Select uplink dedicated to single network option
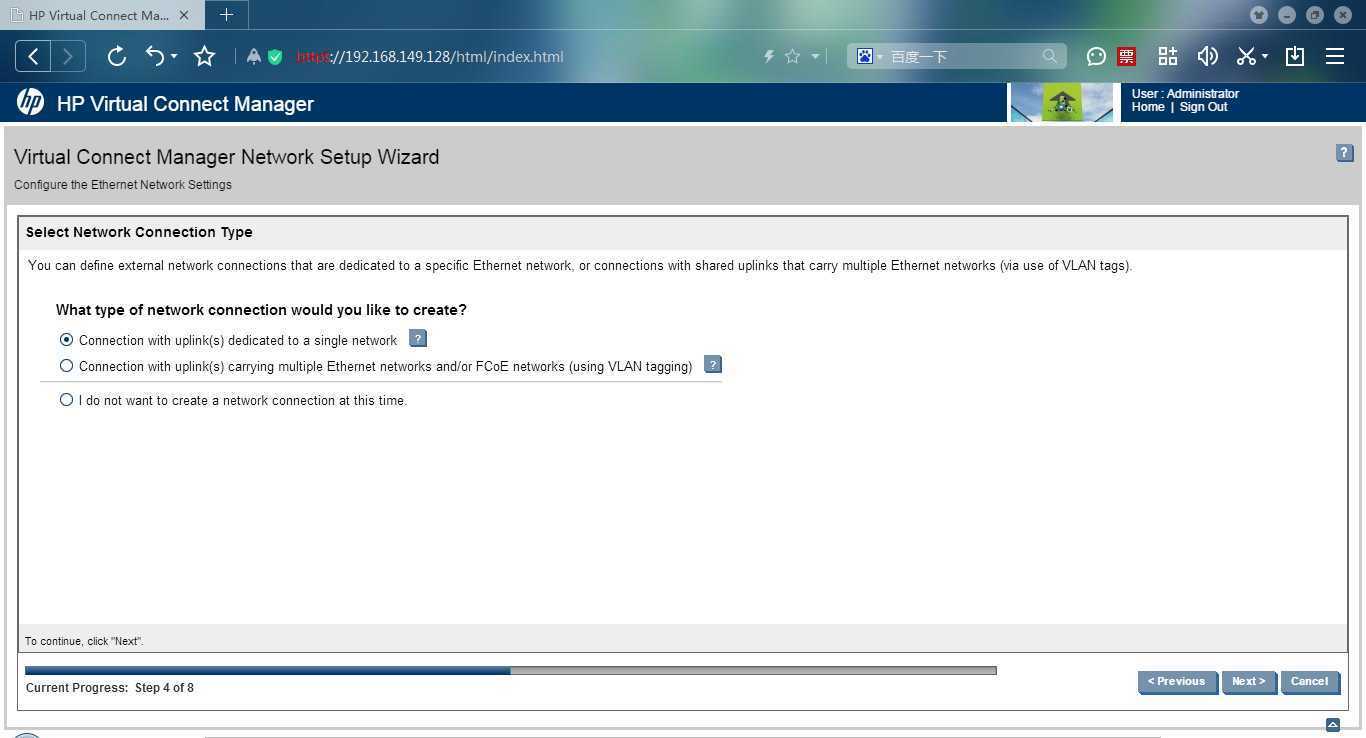The width and height of the screenshot is (1366, 738). point(67,340)
